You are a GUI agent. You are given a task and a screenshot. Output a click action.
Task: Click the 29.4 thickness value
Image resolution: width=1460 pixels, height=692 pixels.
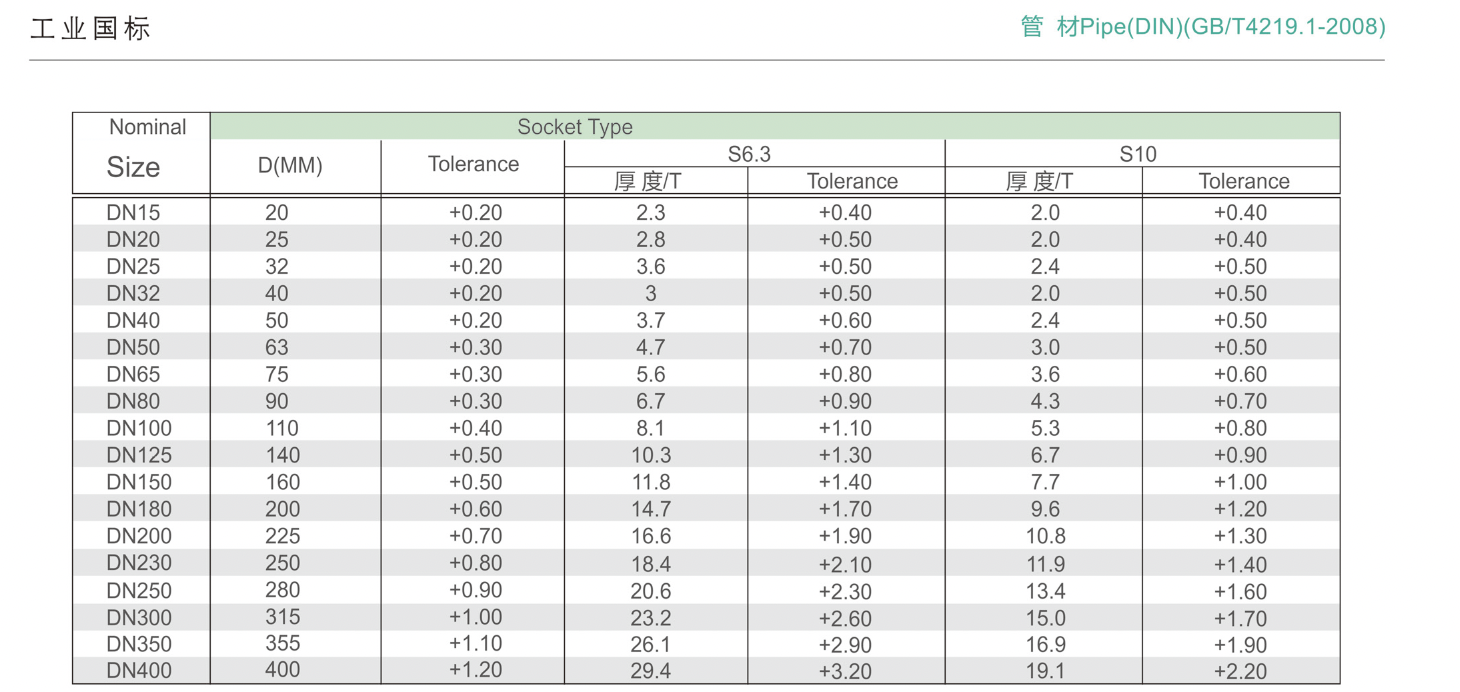coord(650,672)
